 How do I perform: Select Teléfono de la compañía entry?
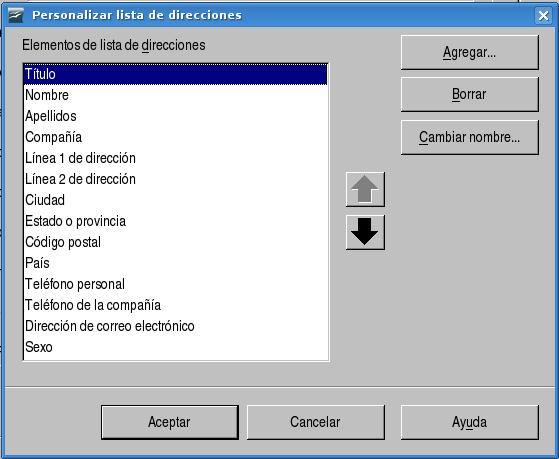(175, 305)
